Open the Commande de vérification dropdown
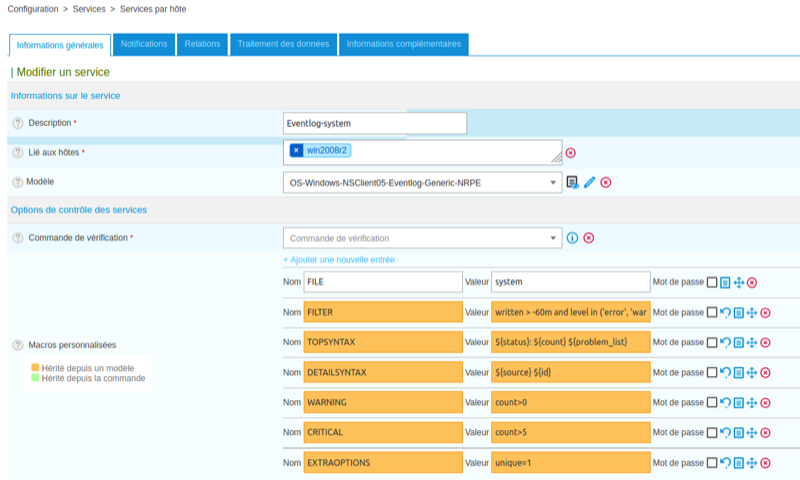The image size is (800, 480). 554,238
